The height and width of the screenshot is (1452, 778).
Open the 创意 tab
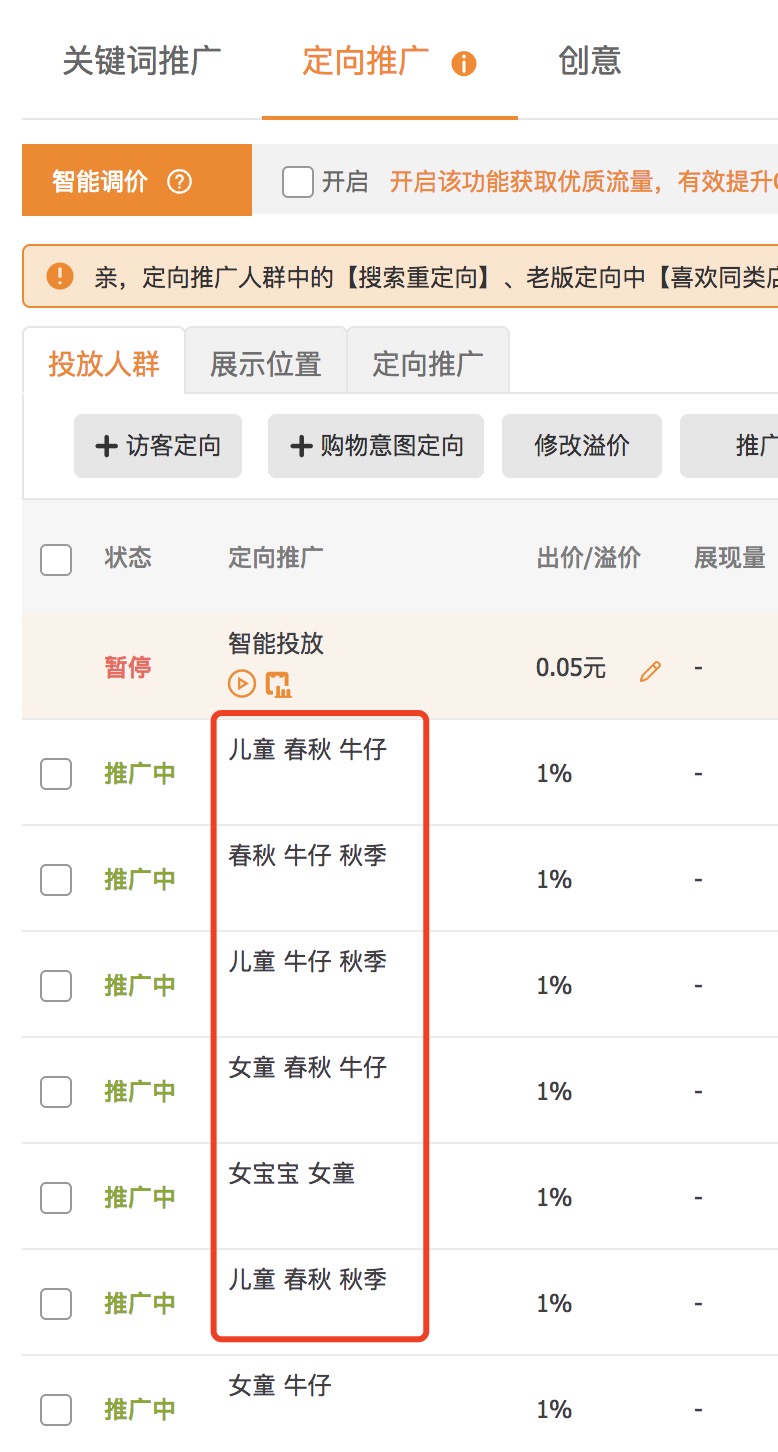point(590,61)
